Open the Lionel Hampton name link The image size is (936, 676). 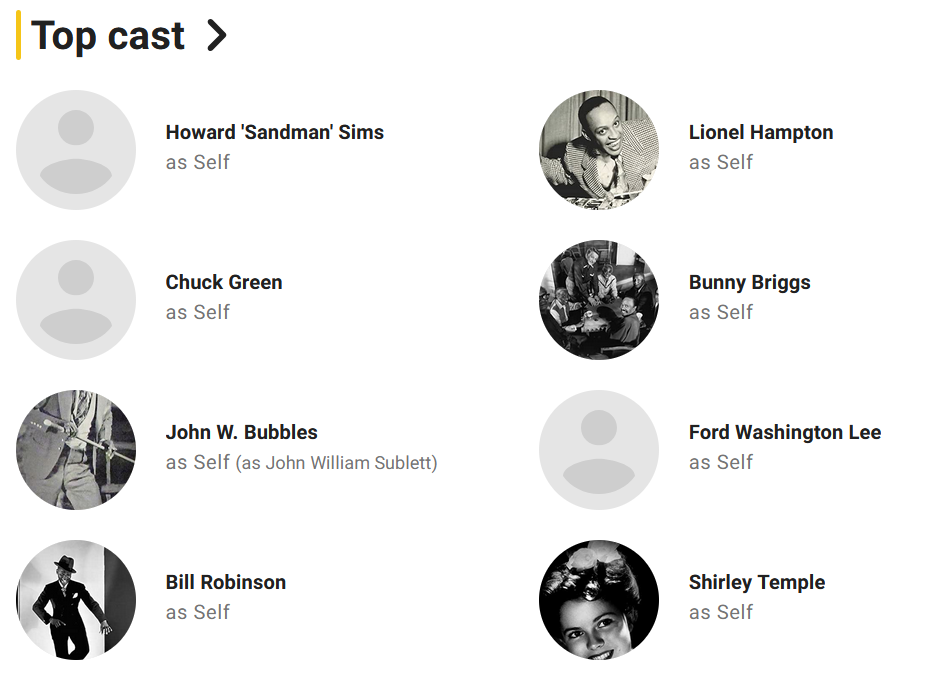761,132
